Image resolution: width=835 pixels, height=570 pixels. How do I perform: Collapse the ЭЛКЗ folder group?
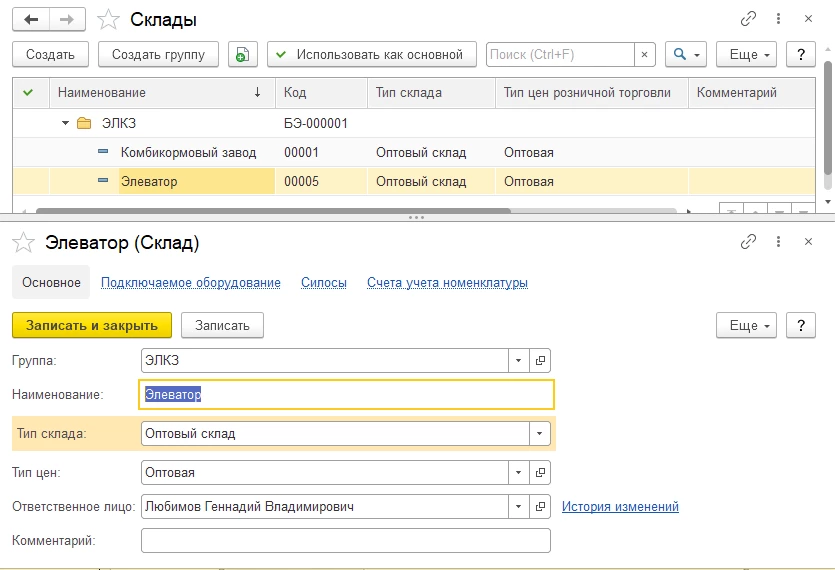coord(65,124)
